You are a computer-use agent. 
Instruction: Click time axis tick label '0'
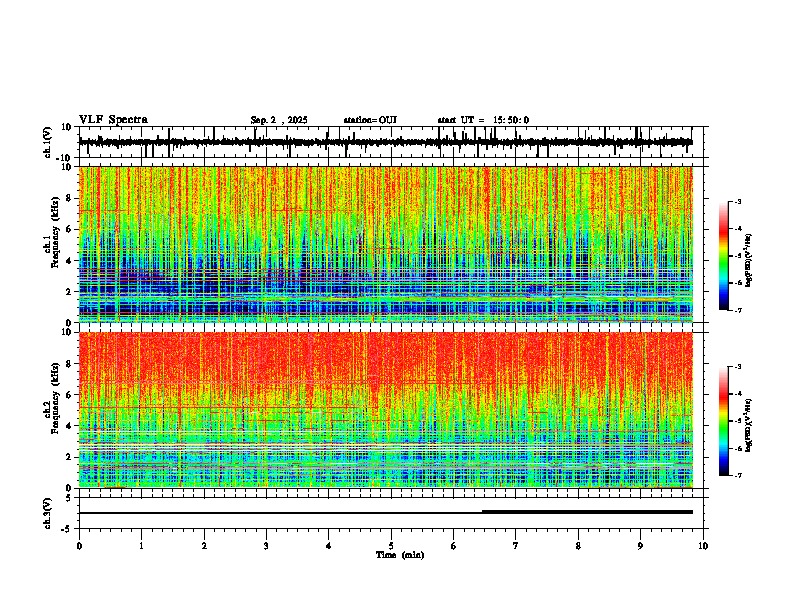(x=79, y=546)
